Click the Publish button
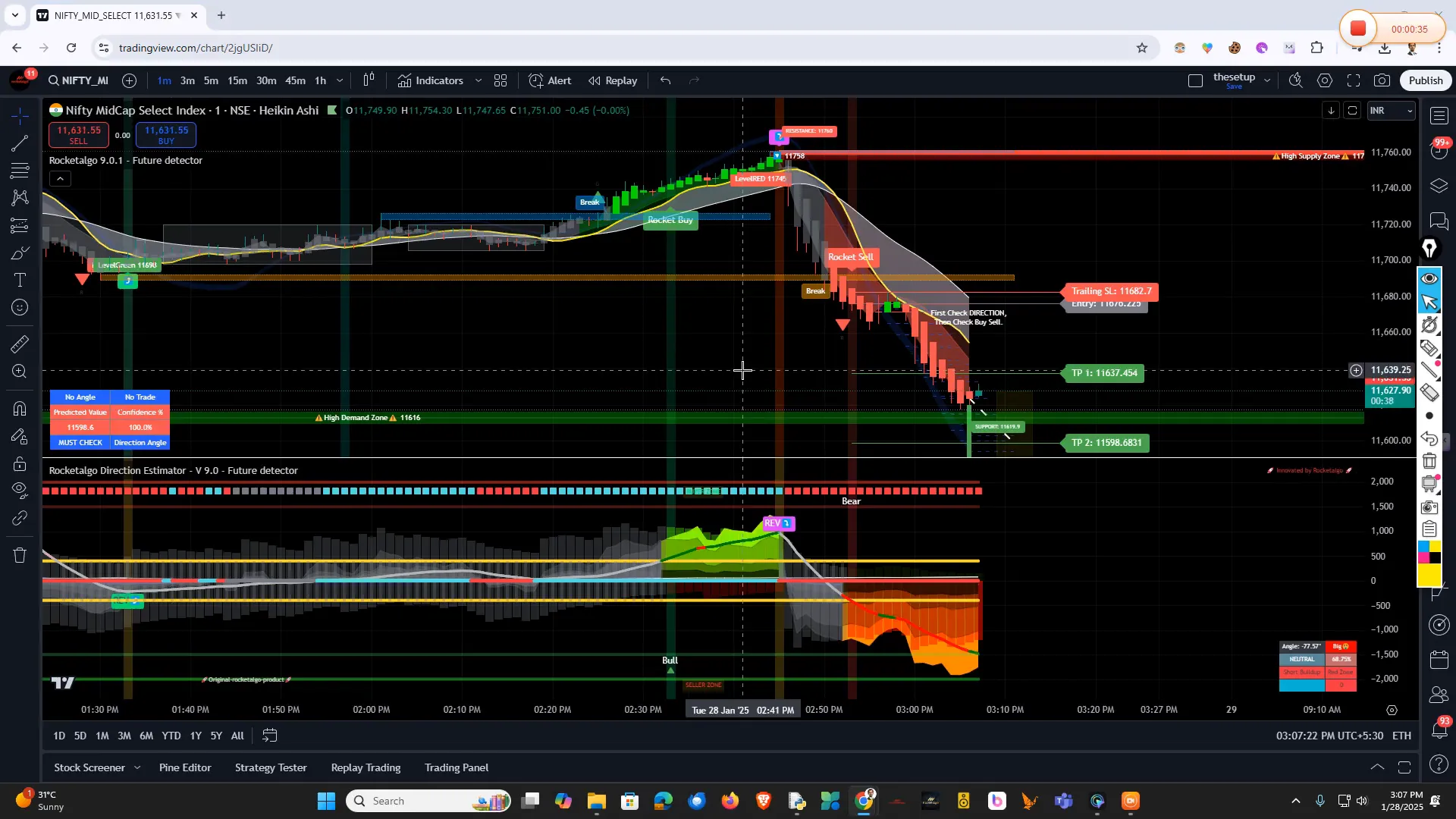Viewport: 1456px width, 819px height. pyautogui.click(x=1425, y=80)
